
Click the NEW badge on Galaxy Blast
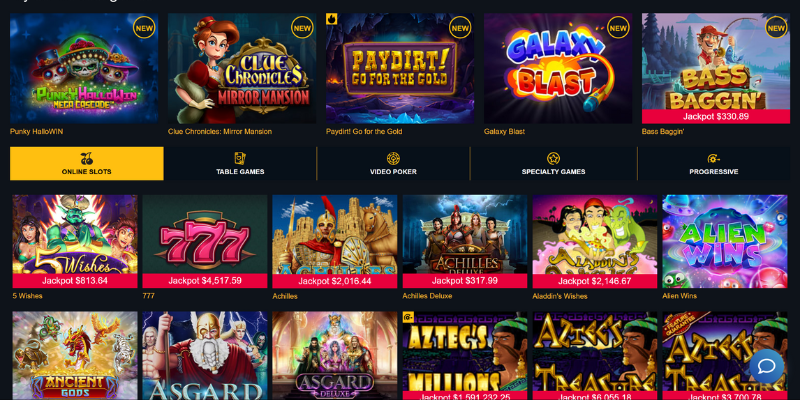pos(618,28)
